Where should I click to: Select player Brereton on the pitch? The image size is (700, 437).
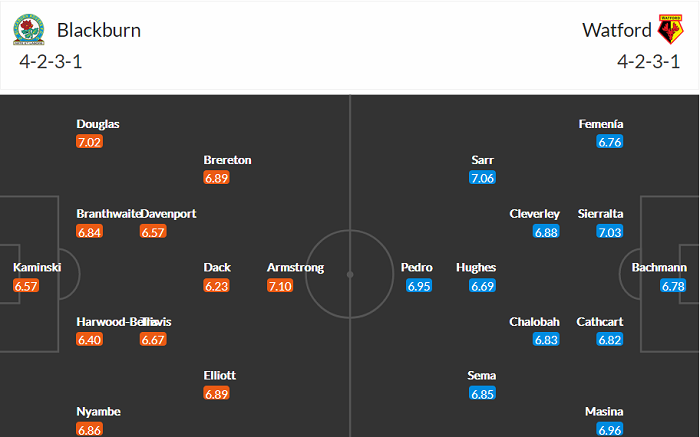tap(227, 160)
